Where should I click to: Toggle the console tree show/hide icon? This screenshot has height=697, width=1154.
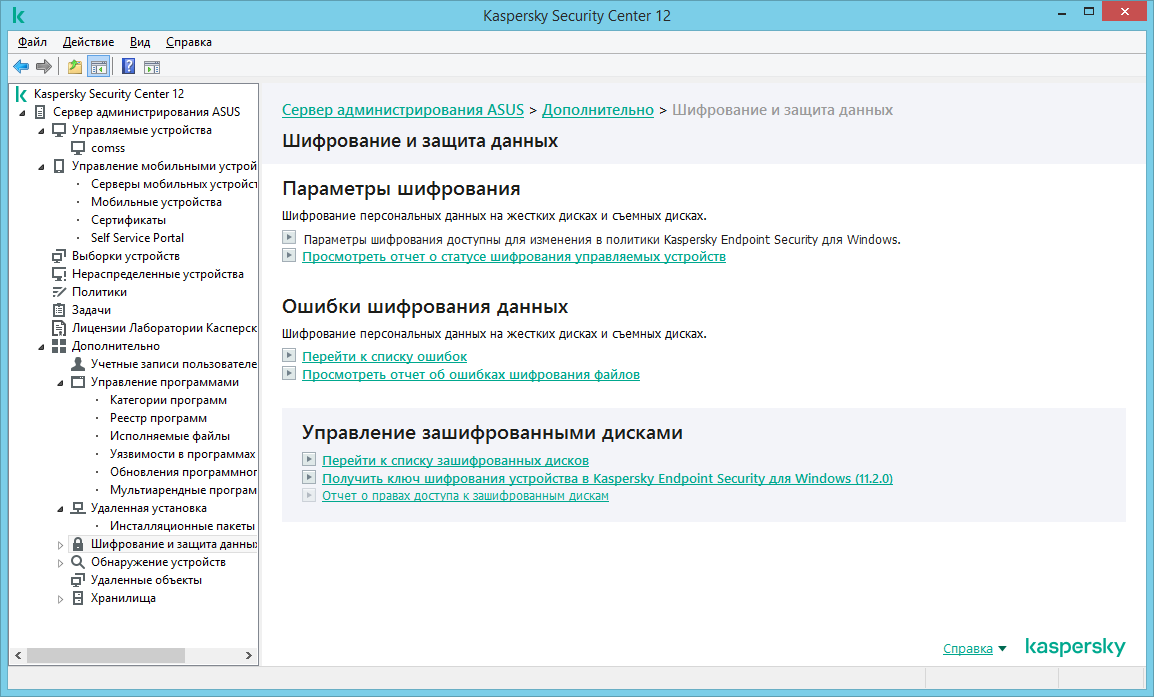99,67
